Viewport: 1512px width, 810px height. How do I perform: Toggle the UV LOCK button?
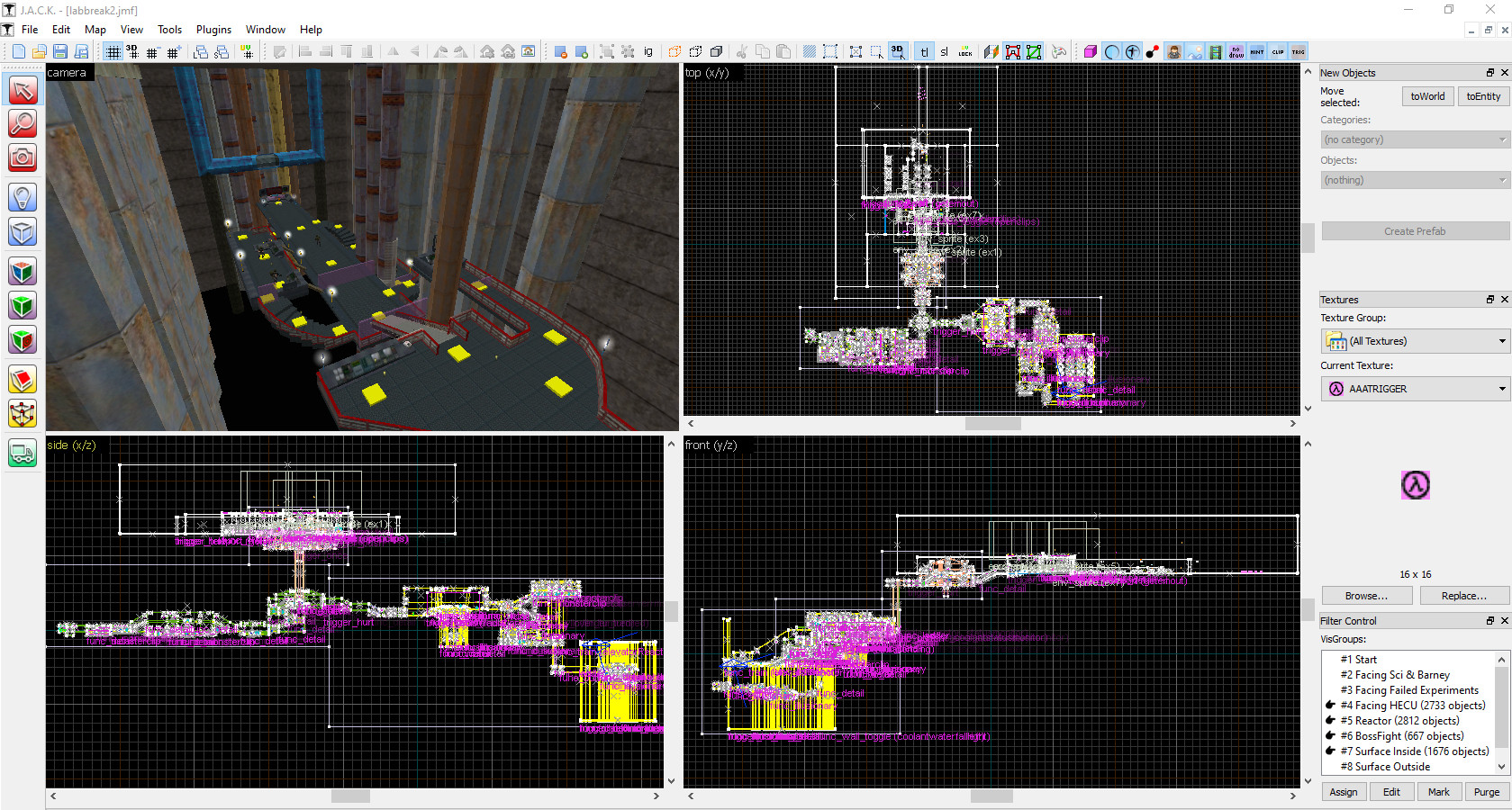(965, 51)
